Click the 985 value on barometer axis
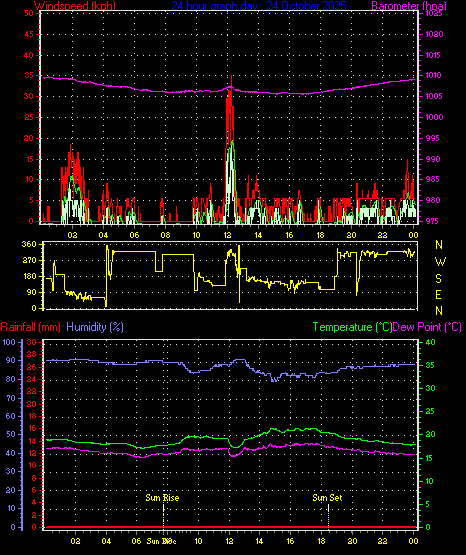Viewport: 466px width, 555px height. [x=433, y=179]
